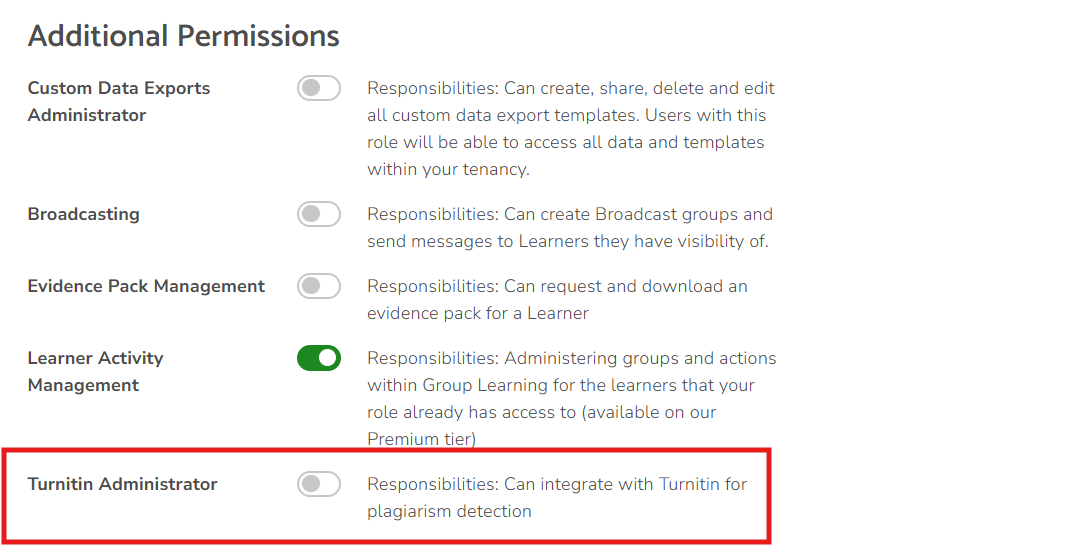
Task: Click the Additional Permissions heading
Action: [184, 36]
